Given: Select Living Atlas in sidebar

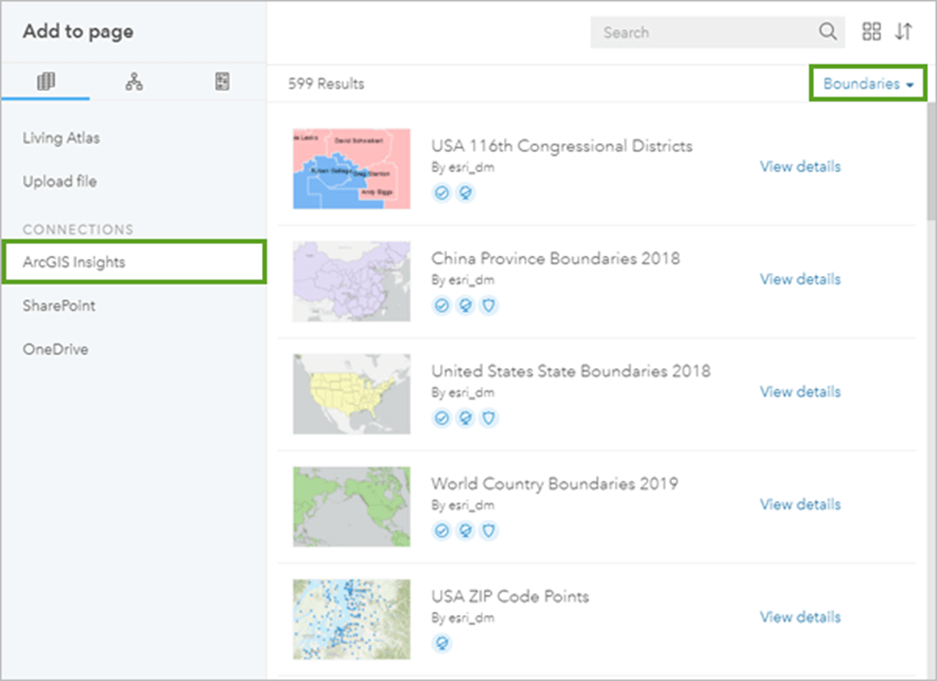Looking at the screenshot, I should point(61,138).
